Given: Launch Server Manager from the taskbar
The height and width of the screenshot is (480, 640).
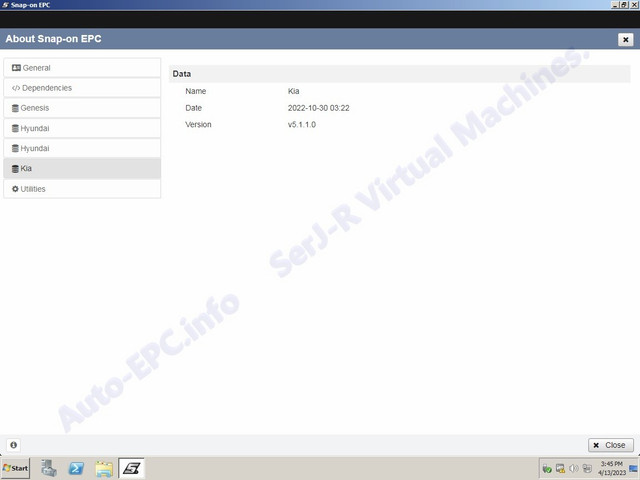Looking at the screenshot, I should (49, 468).
